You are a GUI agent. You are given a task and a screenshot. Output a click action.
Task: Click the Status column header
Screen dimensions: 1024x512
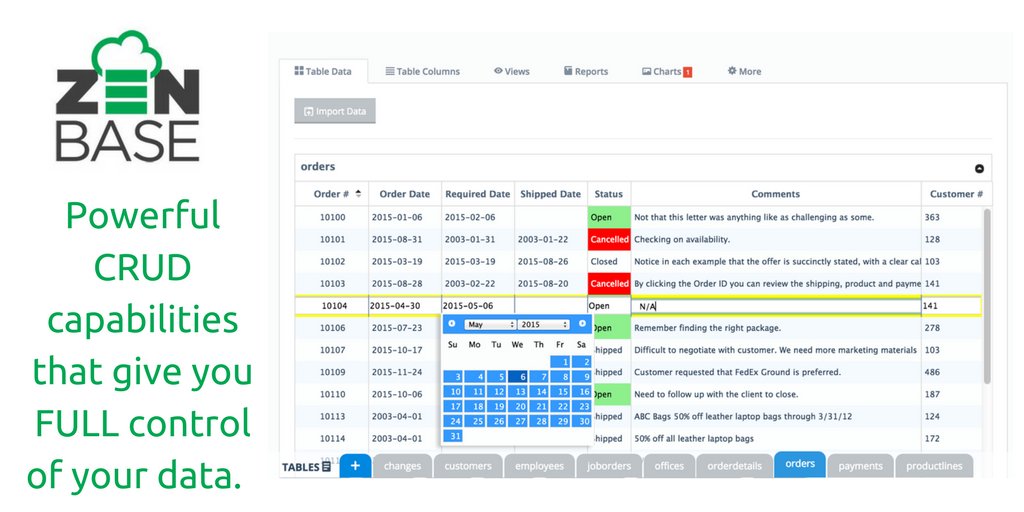click(x=609, y=194)
